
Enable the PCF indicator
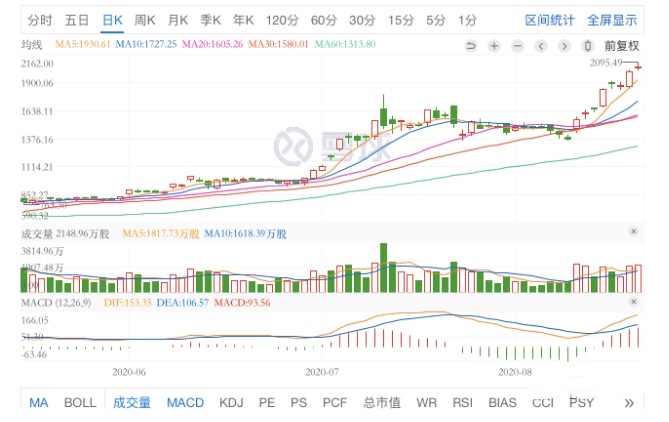(x=334, y=403)
